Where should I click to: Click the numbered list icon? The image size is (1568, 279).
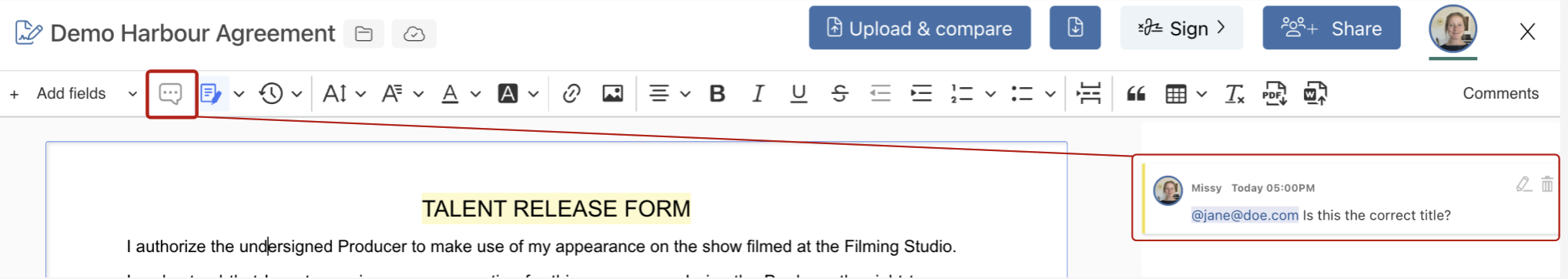pyautogui.click(x=962, y=94)
